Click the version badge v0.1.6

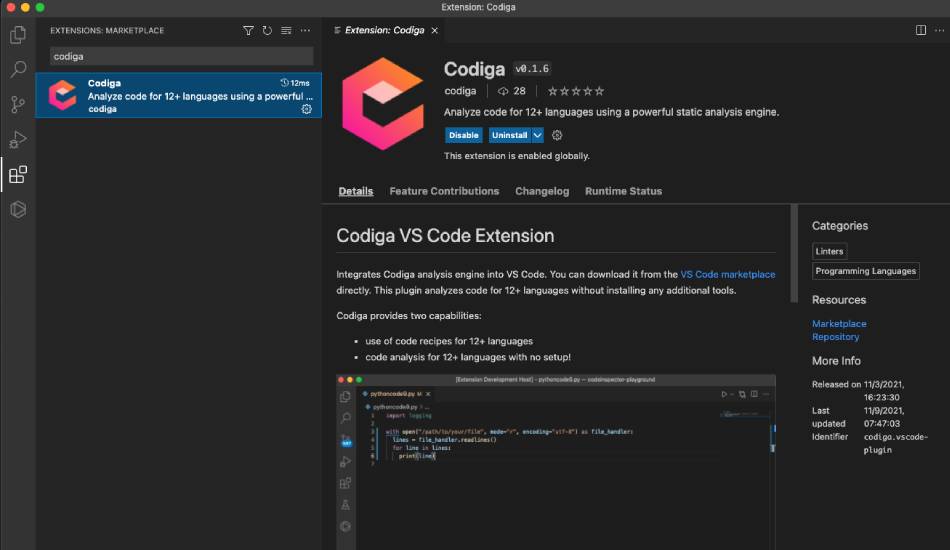point(532,69)
